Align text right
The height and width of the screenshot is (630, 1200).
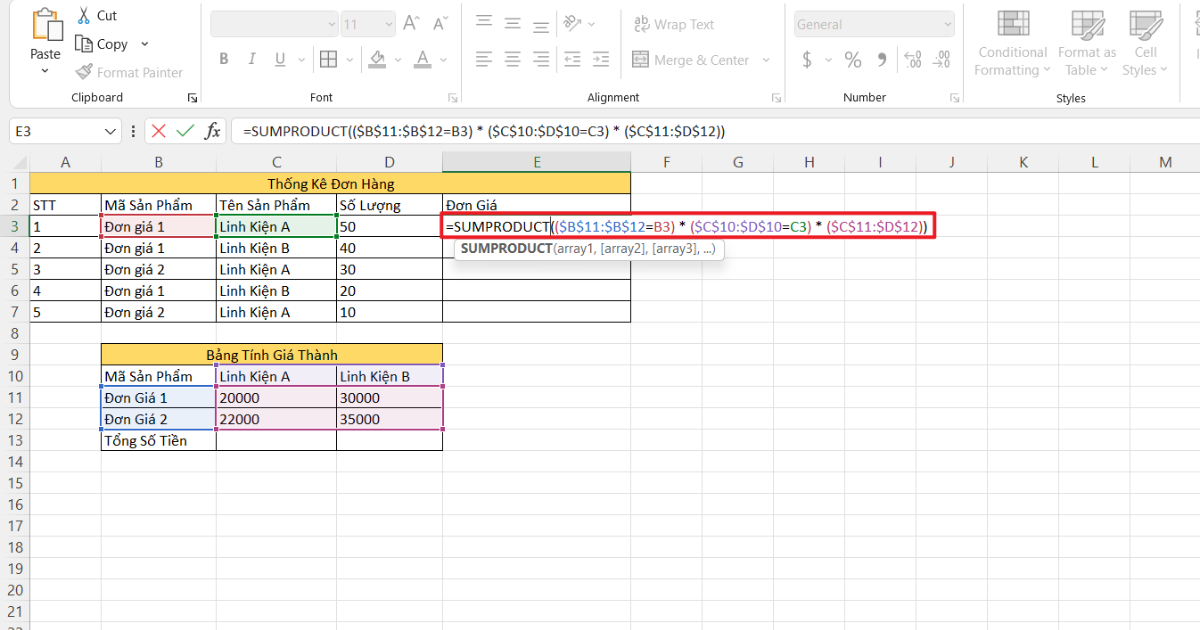(x=540, y=60)
